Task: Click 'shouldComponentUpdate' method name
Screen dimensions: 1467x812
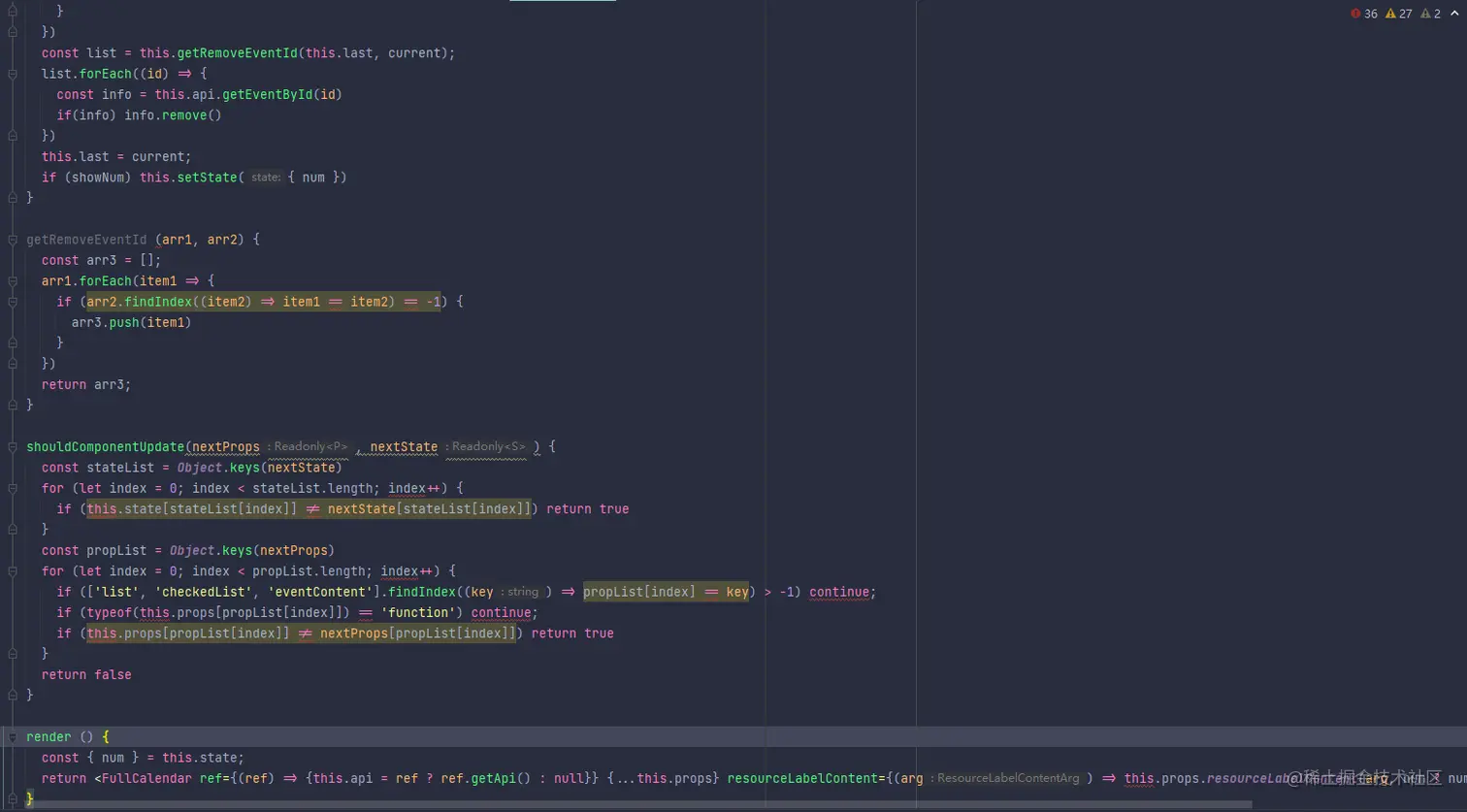Action: [105, 447]
